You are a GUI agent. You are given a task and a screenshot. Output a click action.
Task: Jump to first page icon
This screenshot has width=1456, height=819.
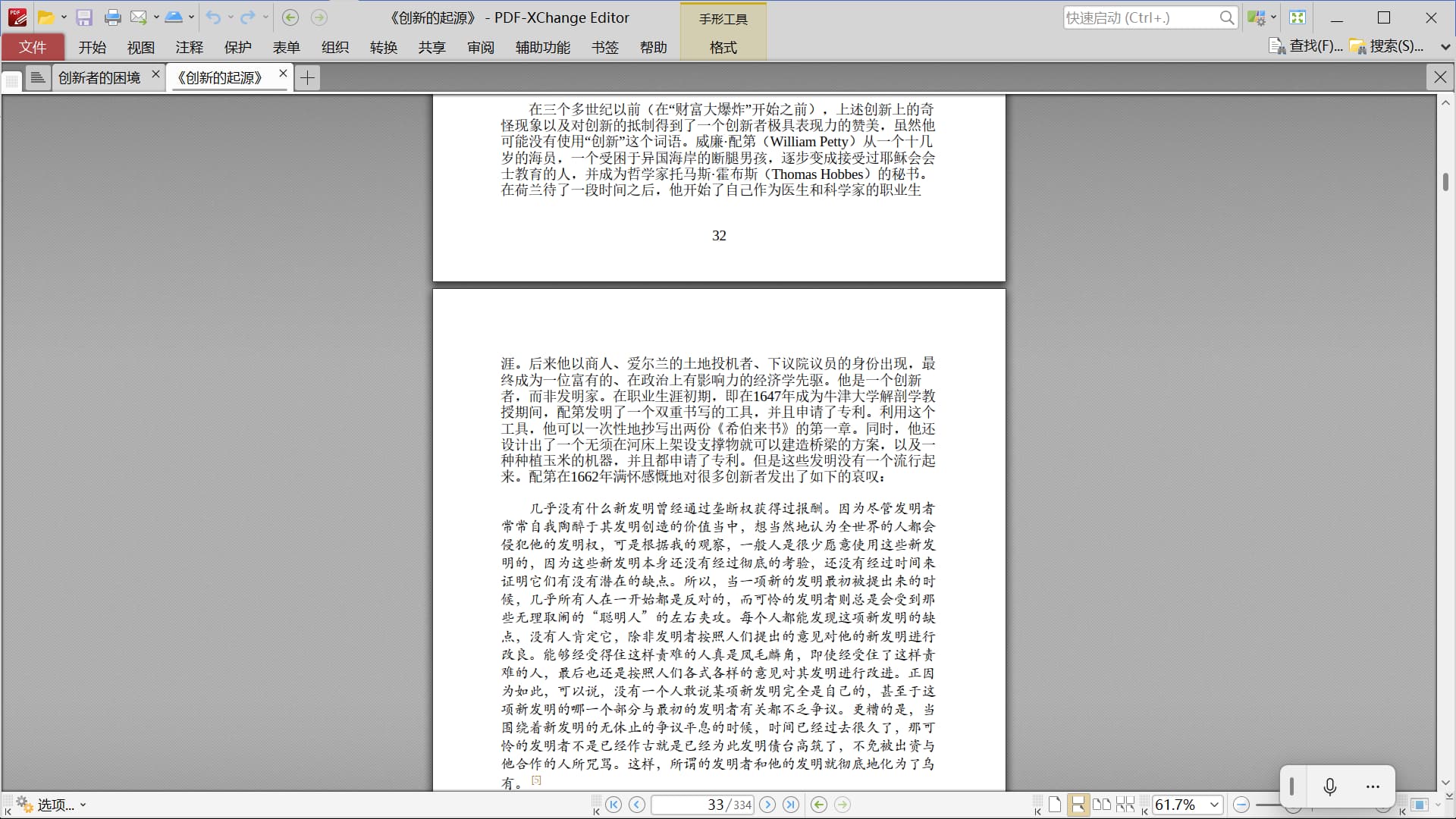click(x=613, y=805)
